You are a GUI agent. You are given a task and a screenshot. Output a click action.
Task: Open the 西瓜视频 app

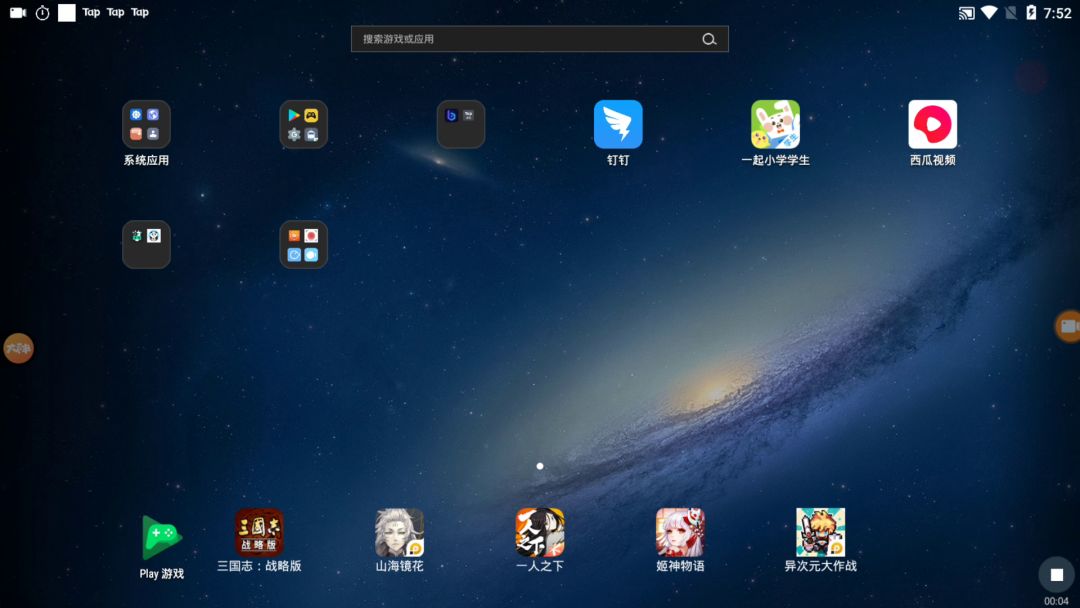coord(932,125)
